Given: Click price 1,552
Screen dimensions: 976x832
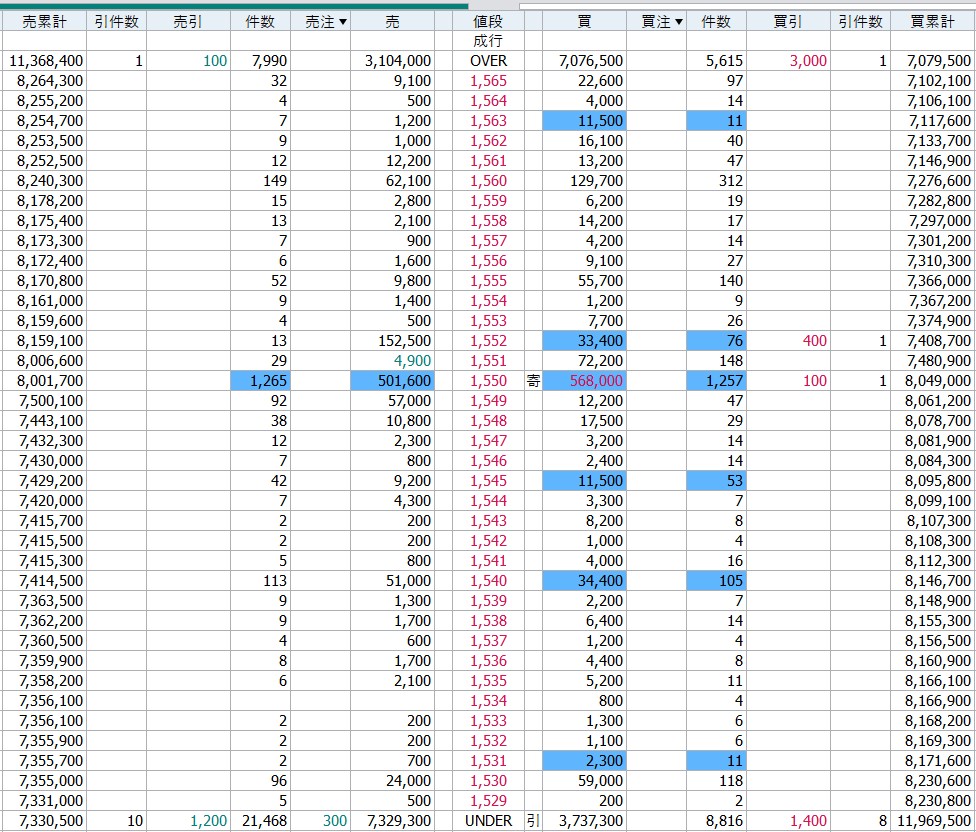Looking at the screenshot, I should 489,341.
